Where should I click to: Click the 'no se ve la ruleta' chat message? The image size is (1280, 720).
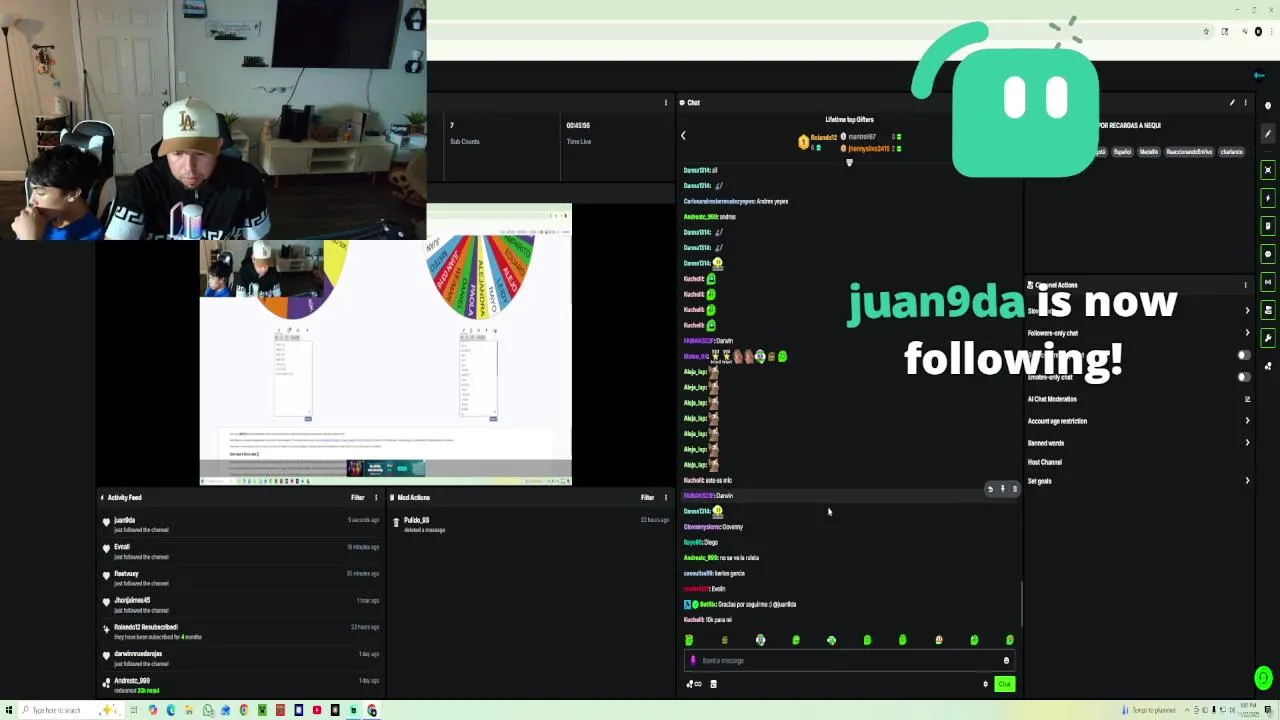(x=740, y=558)
